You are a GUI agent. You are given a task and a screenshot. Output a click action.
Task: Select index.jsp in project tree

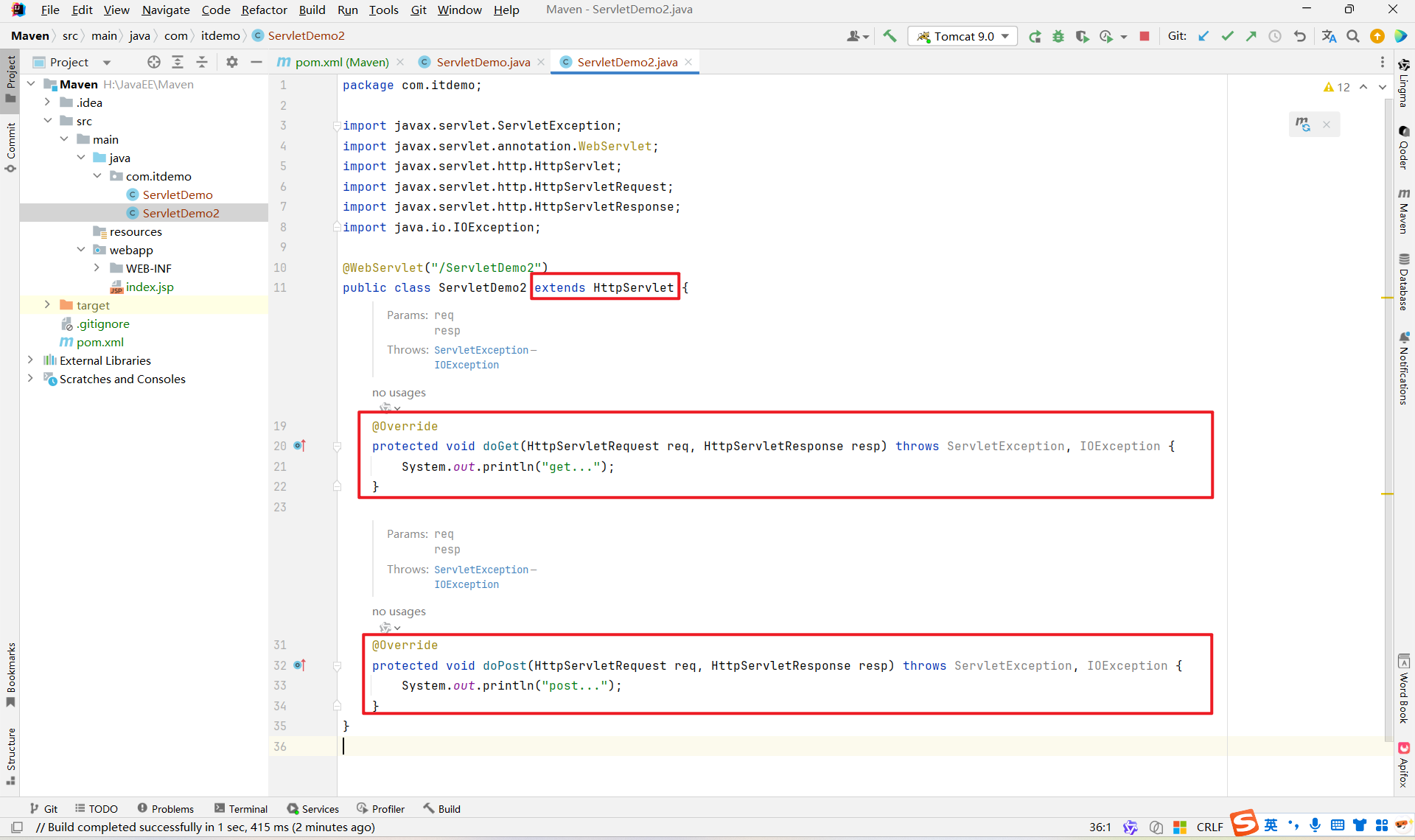(150, 287)
